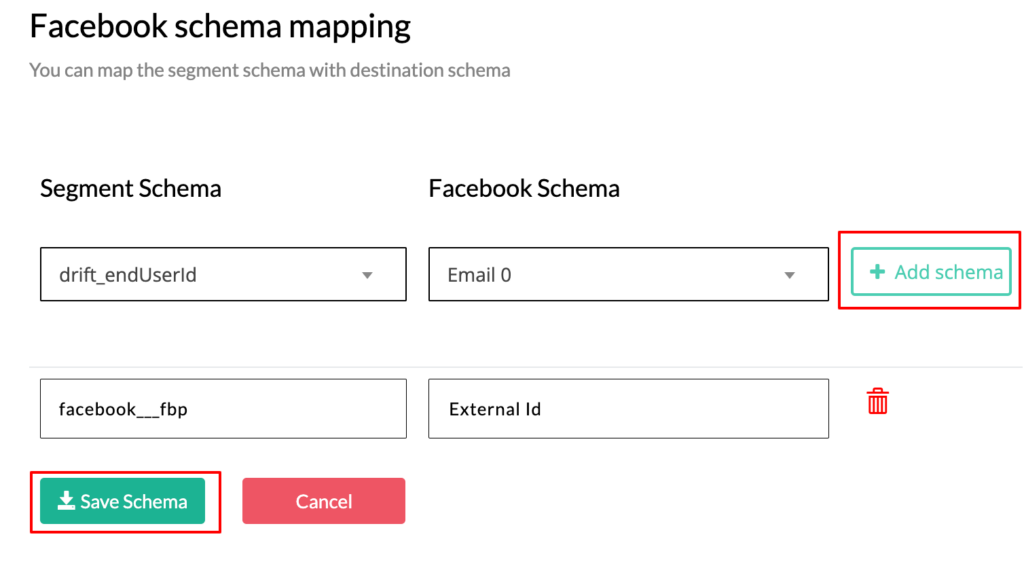Click the External Id field

tap(628, 408)
